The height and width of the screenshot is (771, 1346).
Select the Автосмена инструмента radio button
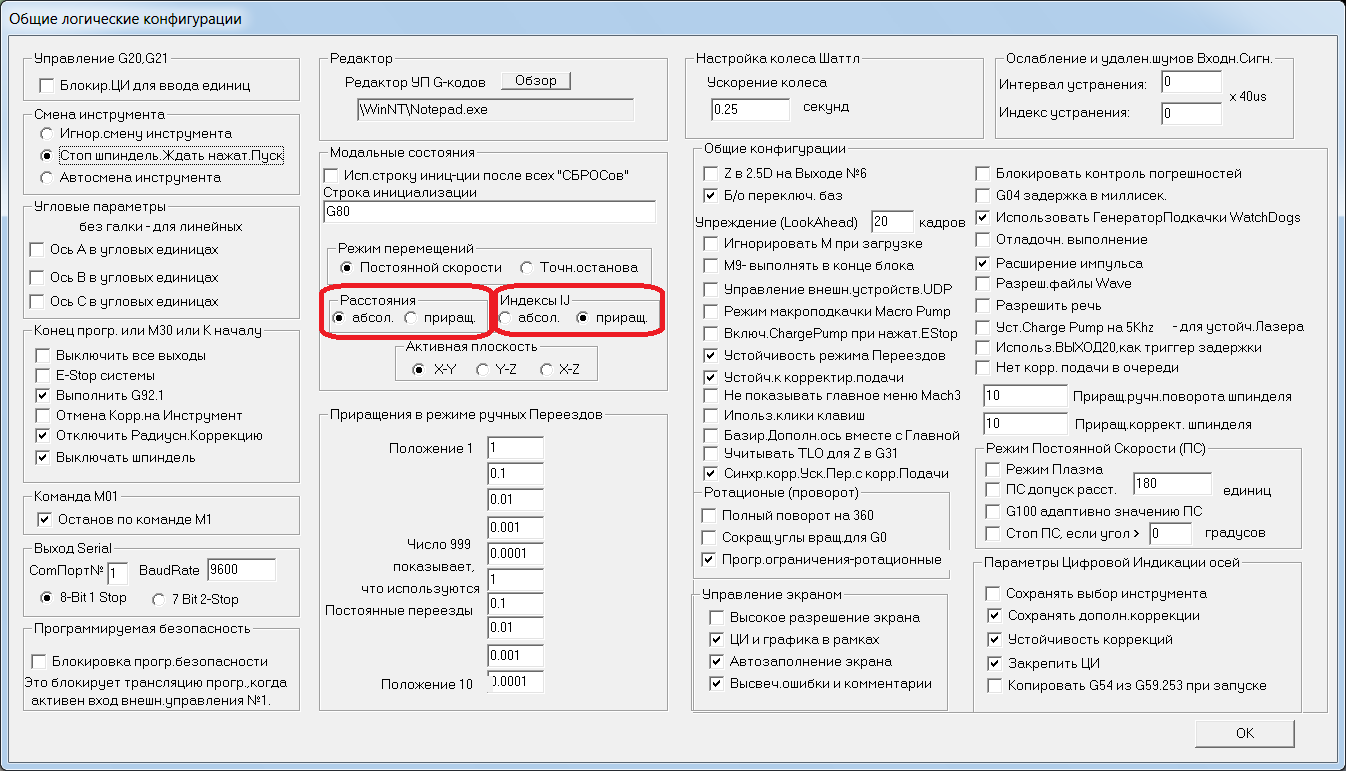click(x=45, y=178)
